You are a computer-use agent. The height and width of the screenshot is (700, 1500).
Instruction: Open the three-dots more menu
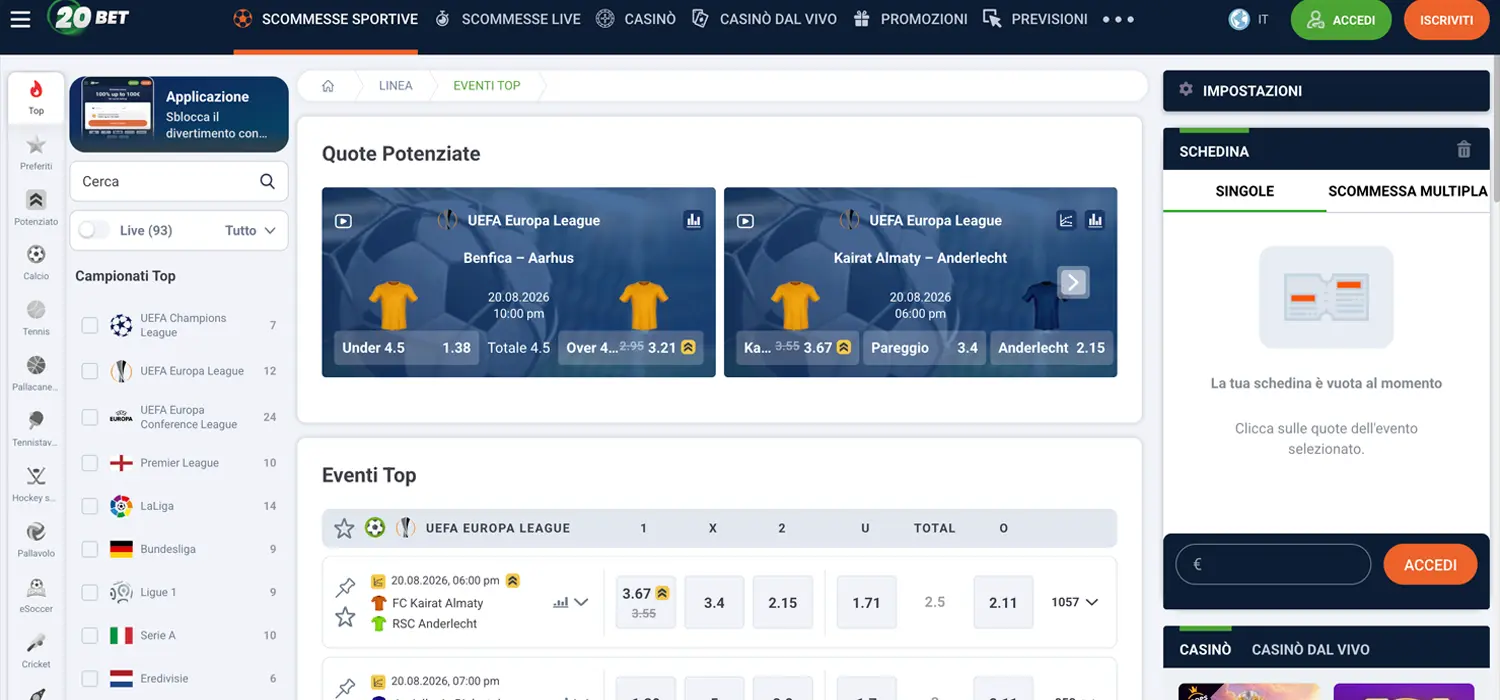1118,19
